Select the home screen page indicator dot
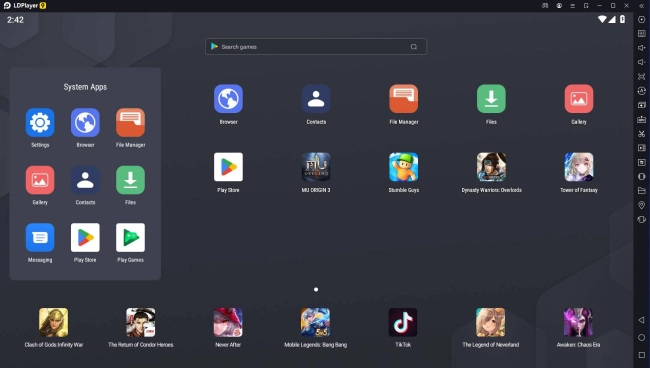 tap(316, 289)
